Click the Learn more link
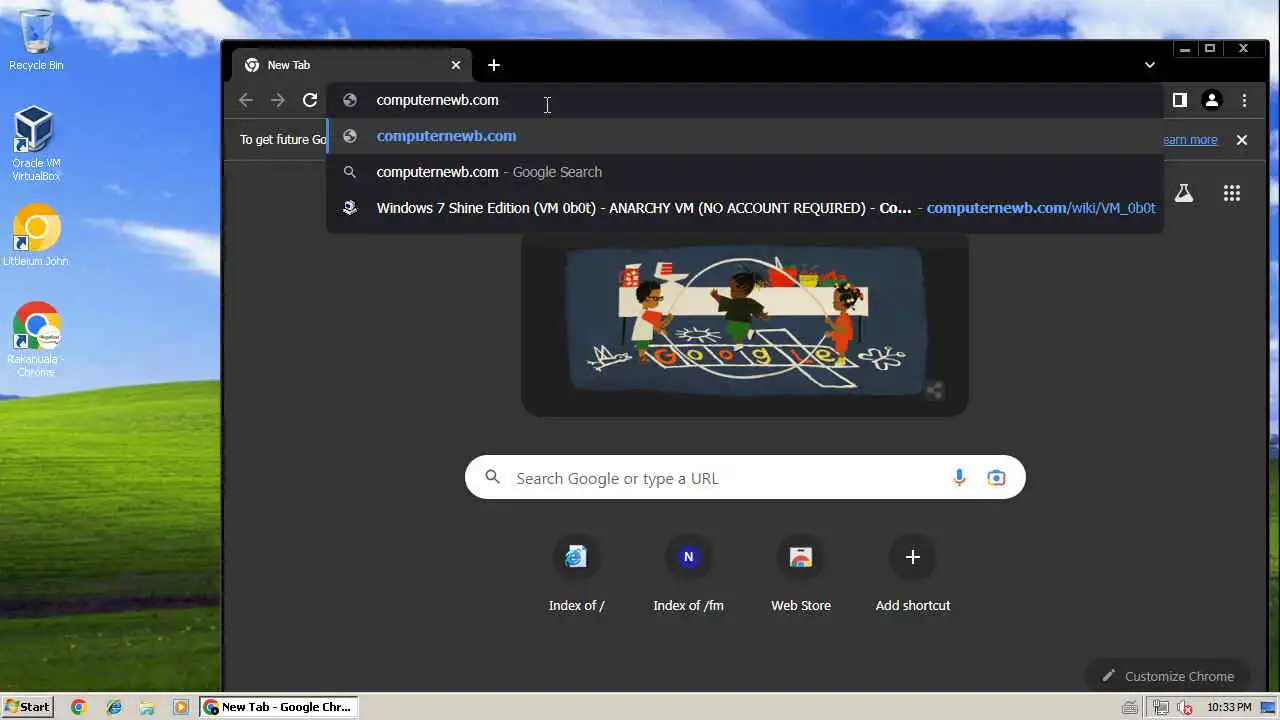The height and width of the screenshot is (720, 1280). (1190, 140)
